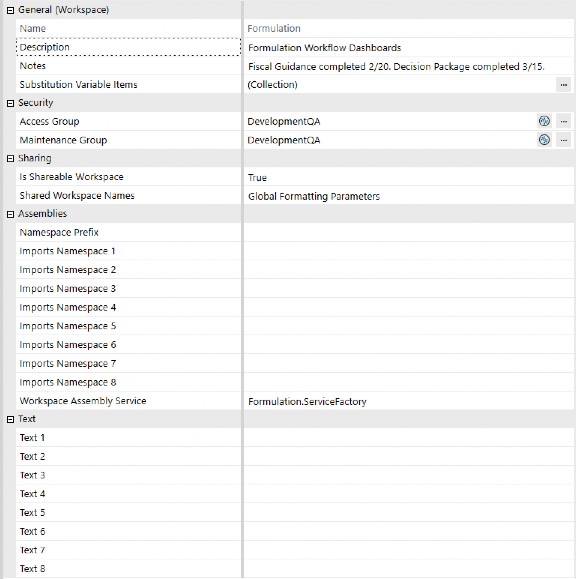The height and width of the screenshot is (579, 576).
Task: Open the Access Group ellipsis button
Action: click(563, 121)
